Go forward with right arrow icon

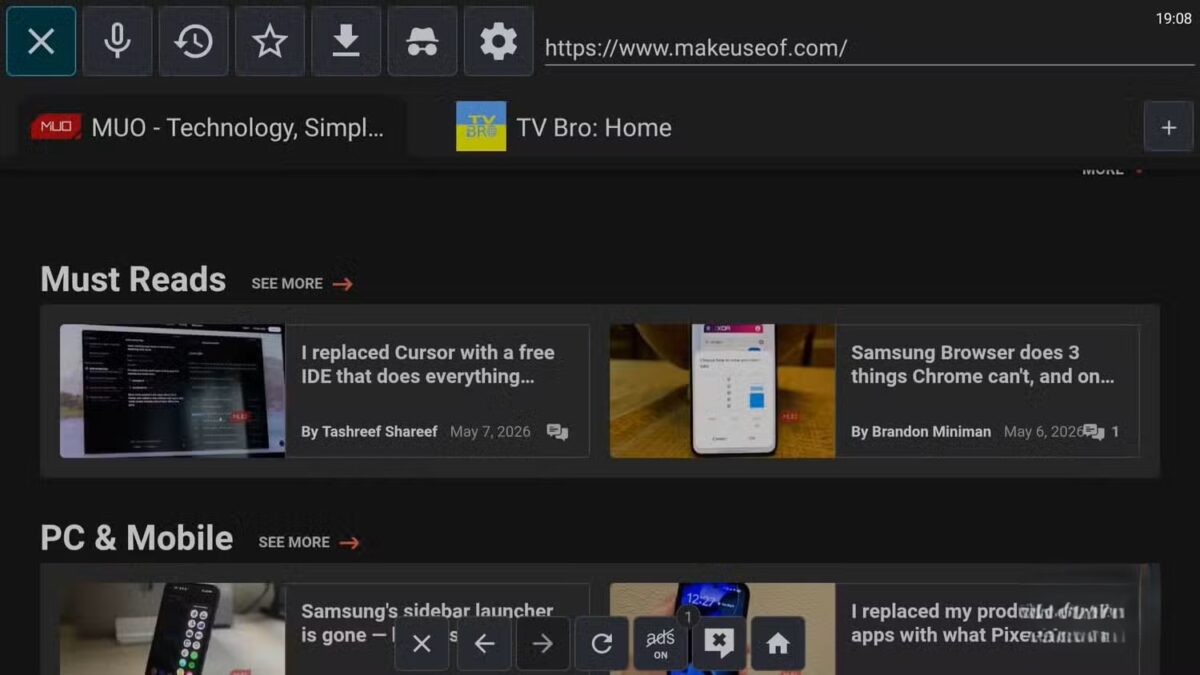tap(543, 644)
